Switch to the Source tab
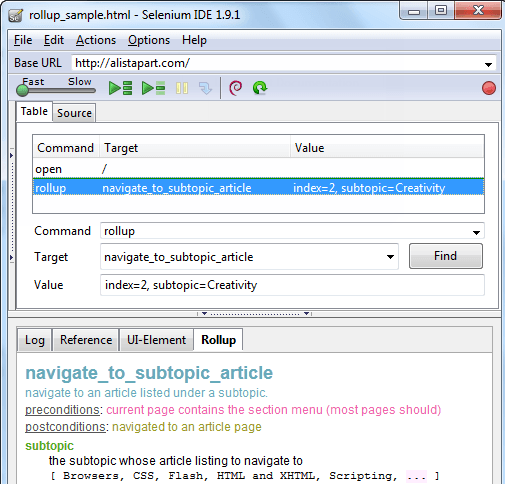Viewport: 505px width, 484px height. coord(74,113)
